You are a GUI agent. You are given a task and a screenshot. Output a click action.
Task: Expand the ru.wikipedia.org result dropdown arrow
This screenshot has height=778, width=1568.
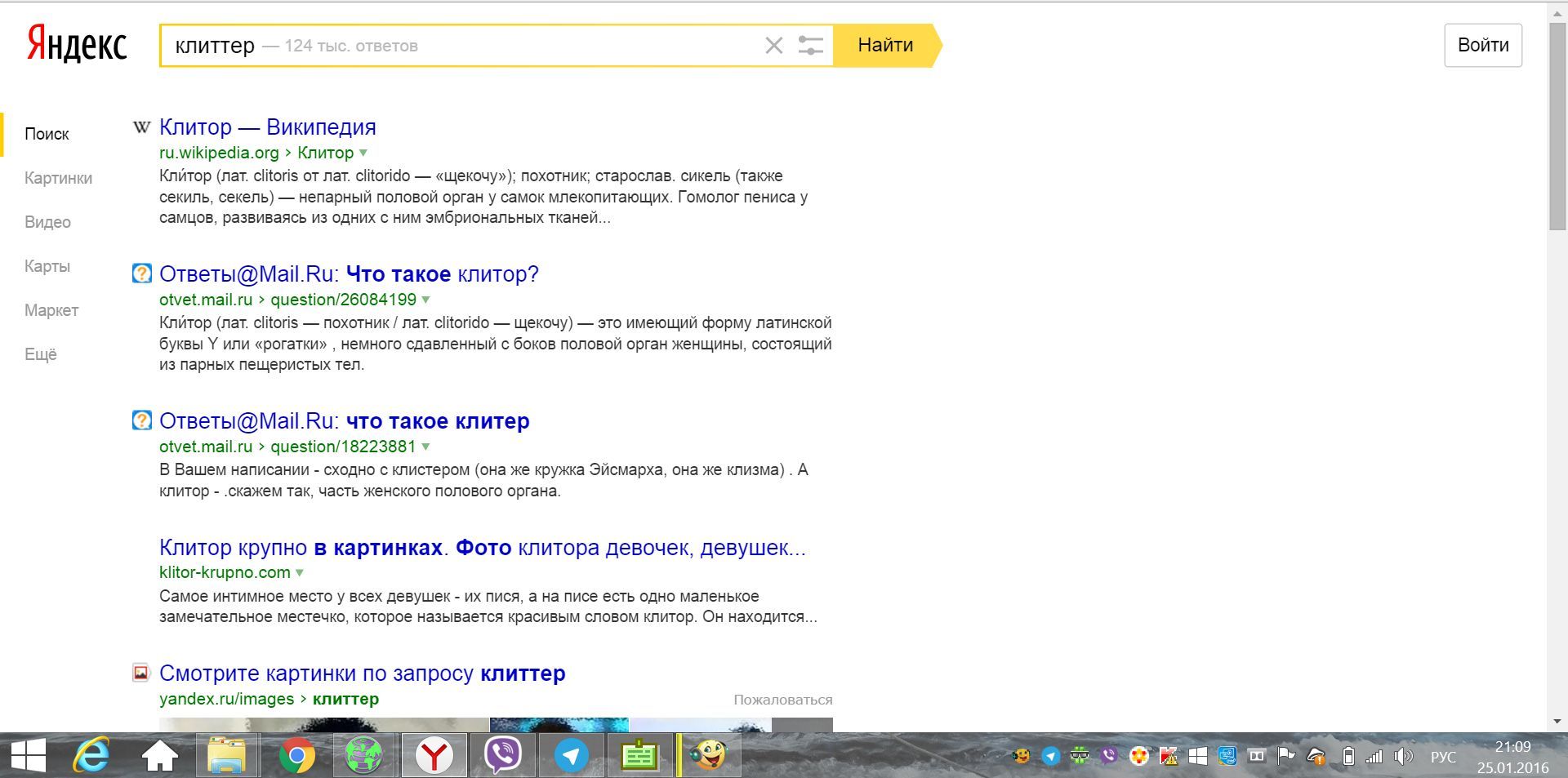point(363,153)
